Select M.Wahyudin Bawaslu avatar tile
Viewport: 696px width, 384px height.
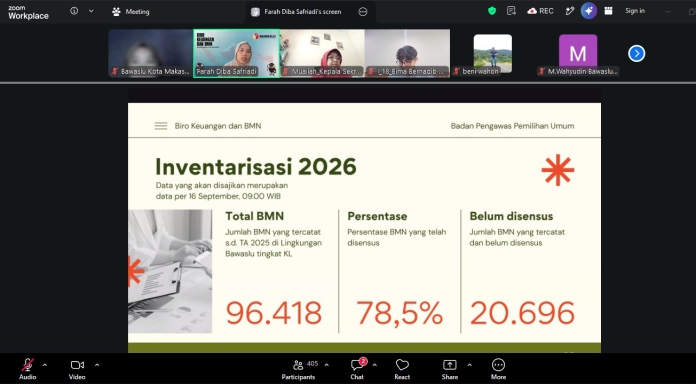[578, 53]
